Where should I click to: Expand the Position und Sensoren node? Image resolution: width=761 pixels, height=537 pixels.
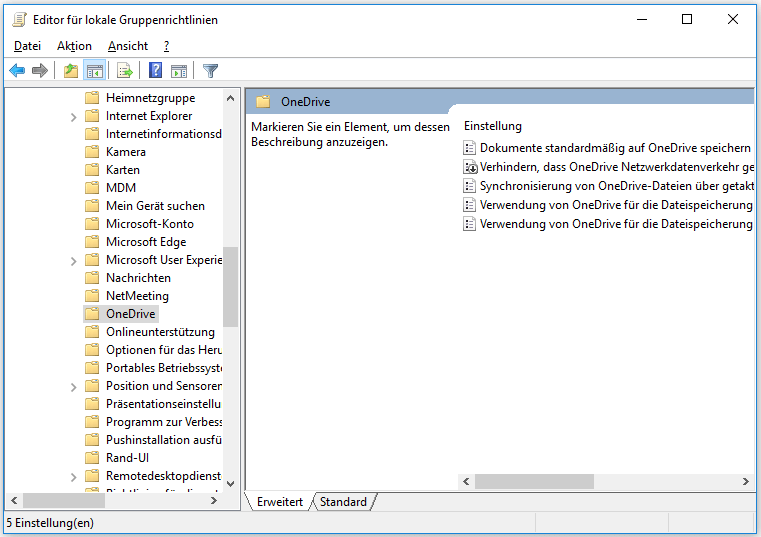click(x=73, y=387)
